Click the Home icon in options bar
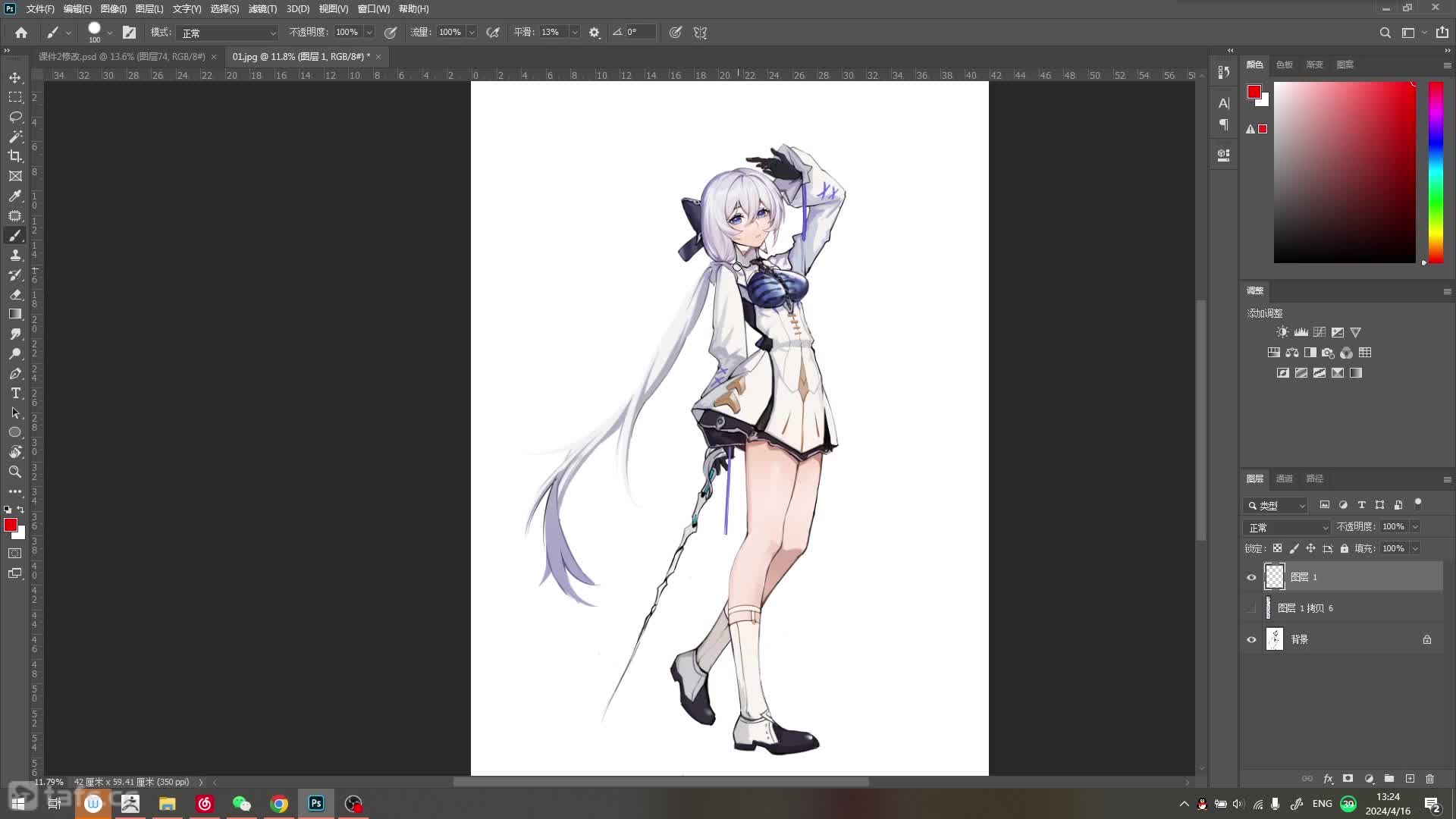Screen dimensions: 1456x819 [x=21, y=33]
